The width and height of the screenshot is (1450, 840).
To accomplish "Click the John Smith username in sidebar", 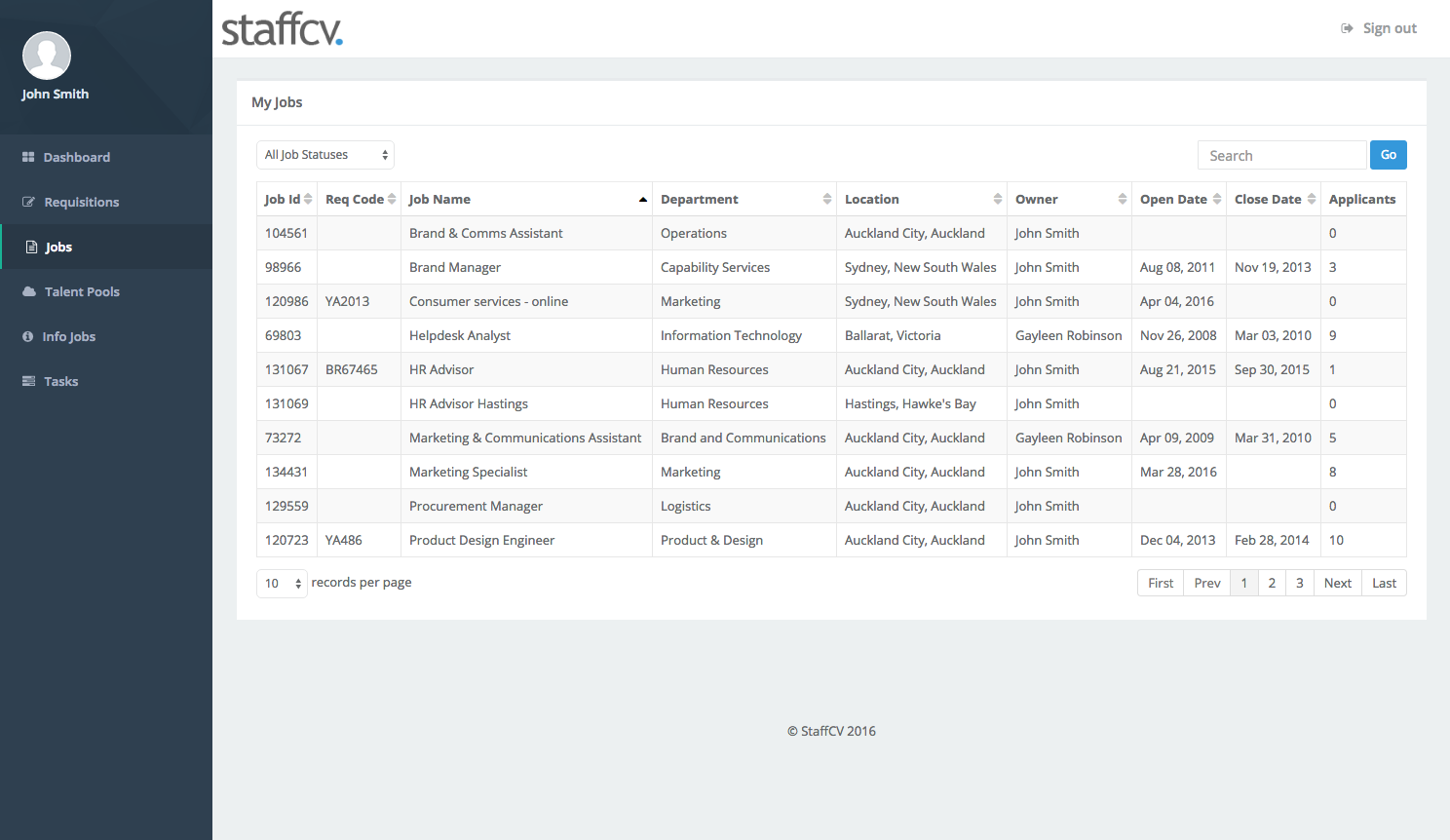I will click(56, 94).
